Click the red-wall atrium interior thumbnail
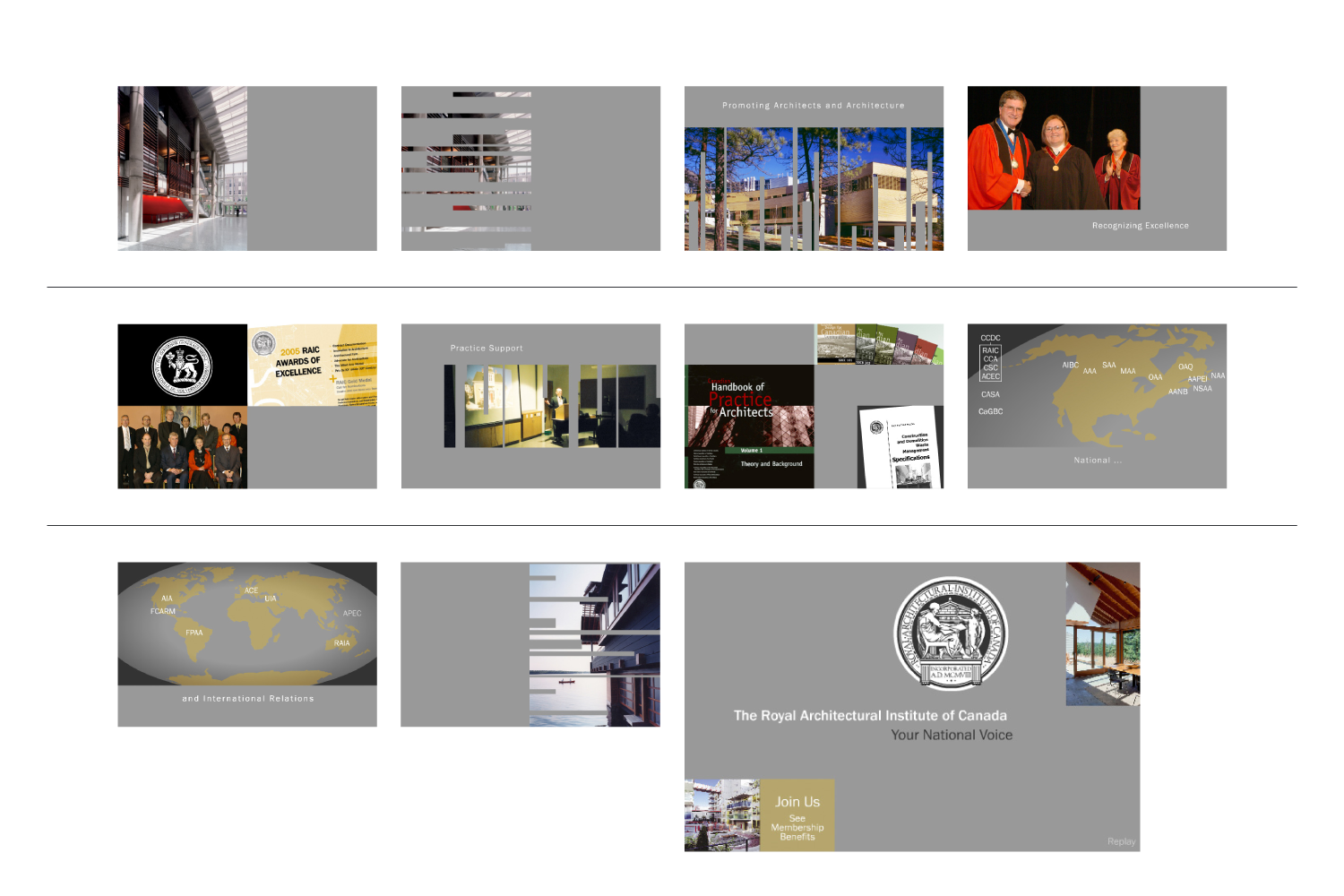 tap(182, 168)
